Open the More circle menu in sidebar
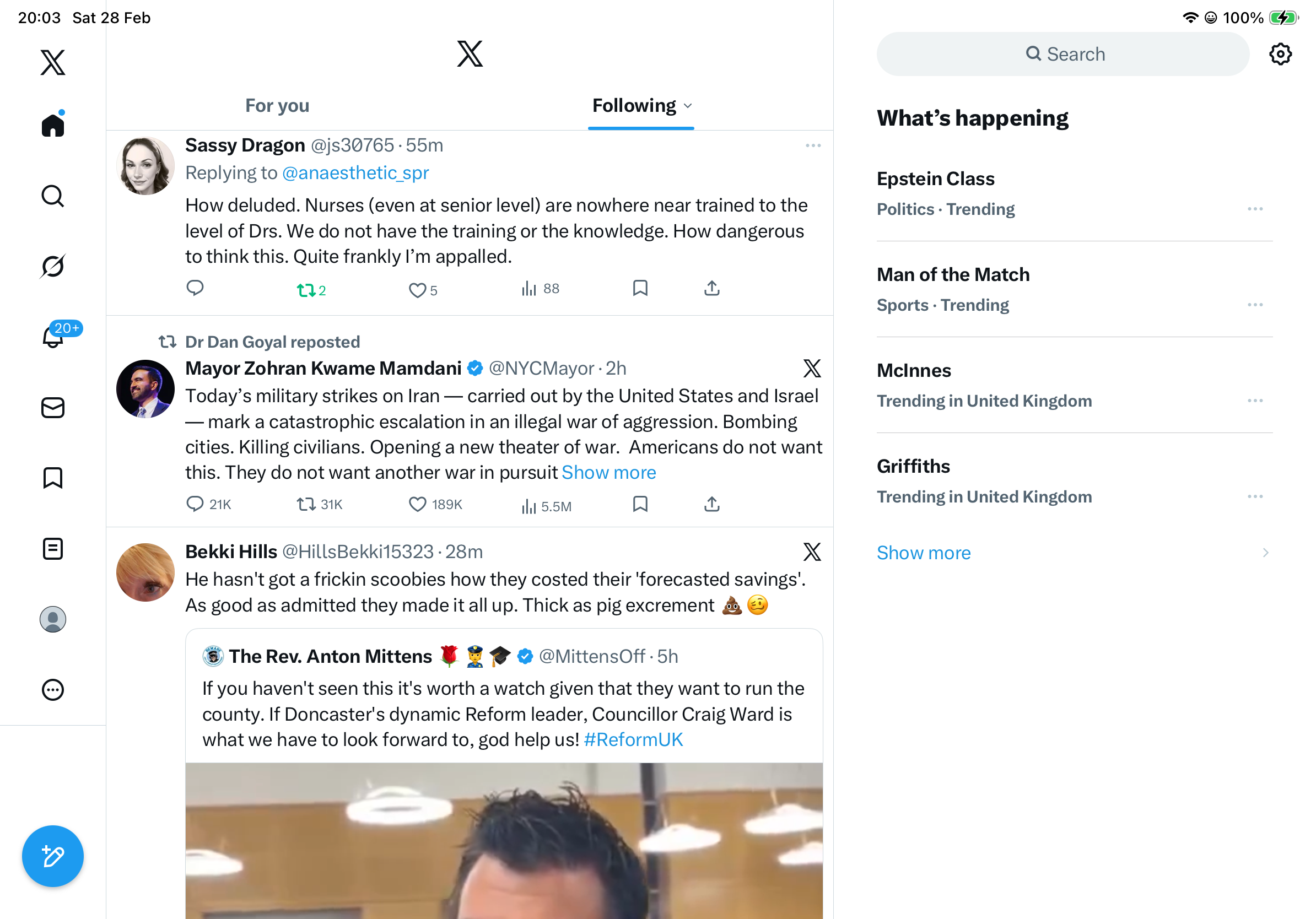 click(x=53, y=690)
